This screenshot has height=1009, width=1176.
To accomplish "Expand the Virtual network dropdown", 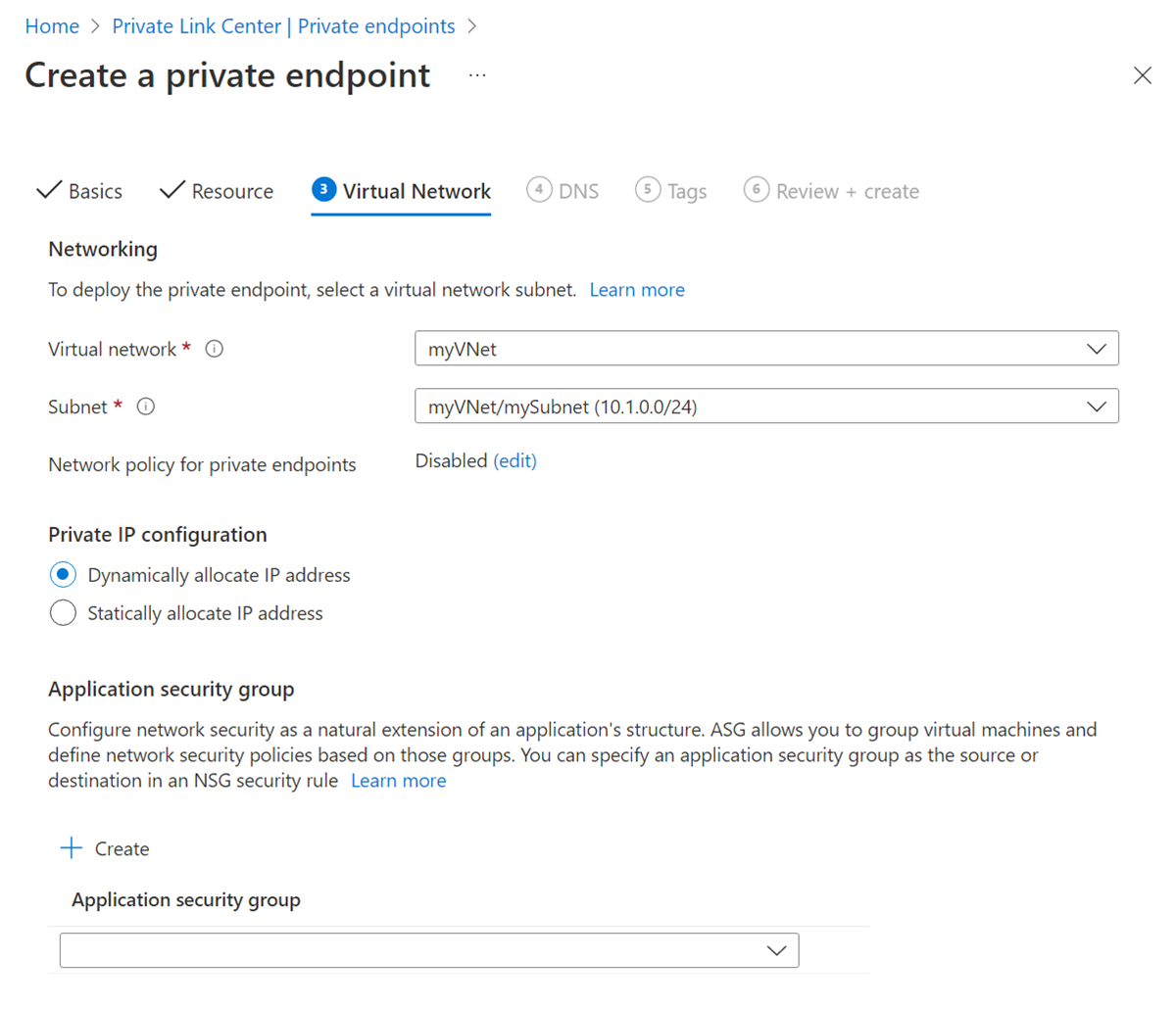I will click(x=766, y=349).
